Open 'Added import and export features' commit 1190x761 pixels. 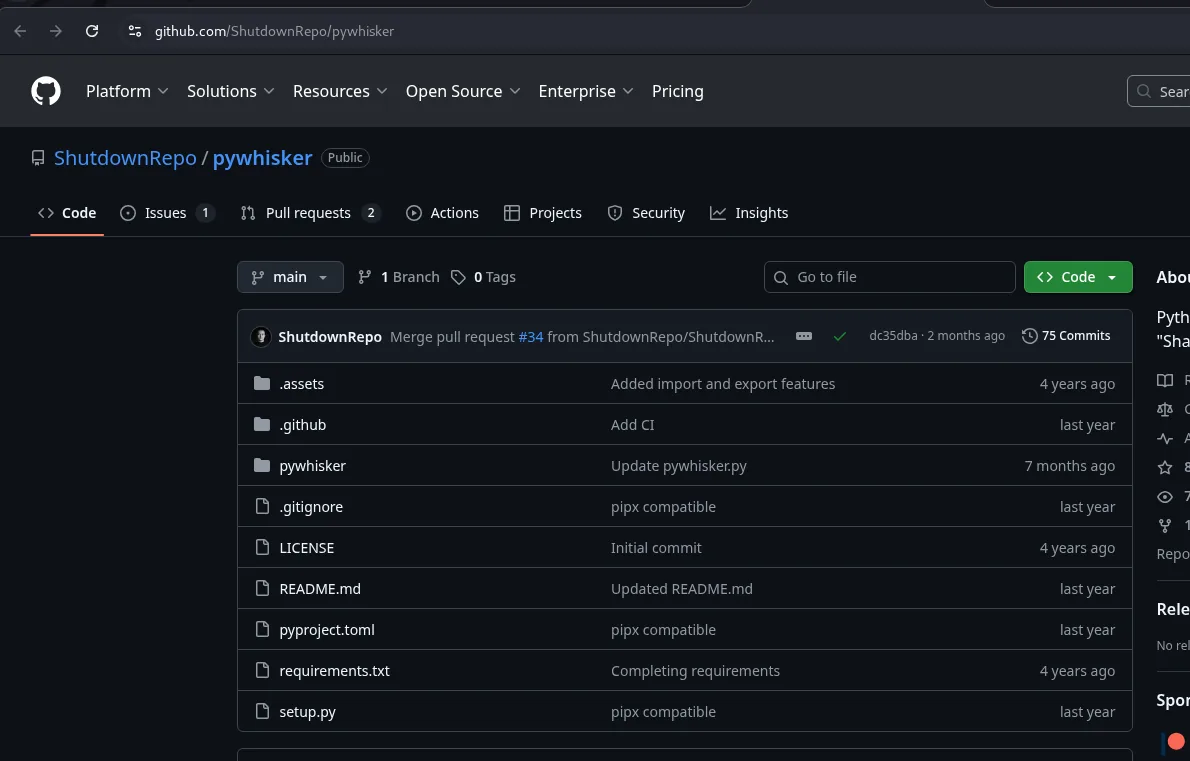722,384
